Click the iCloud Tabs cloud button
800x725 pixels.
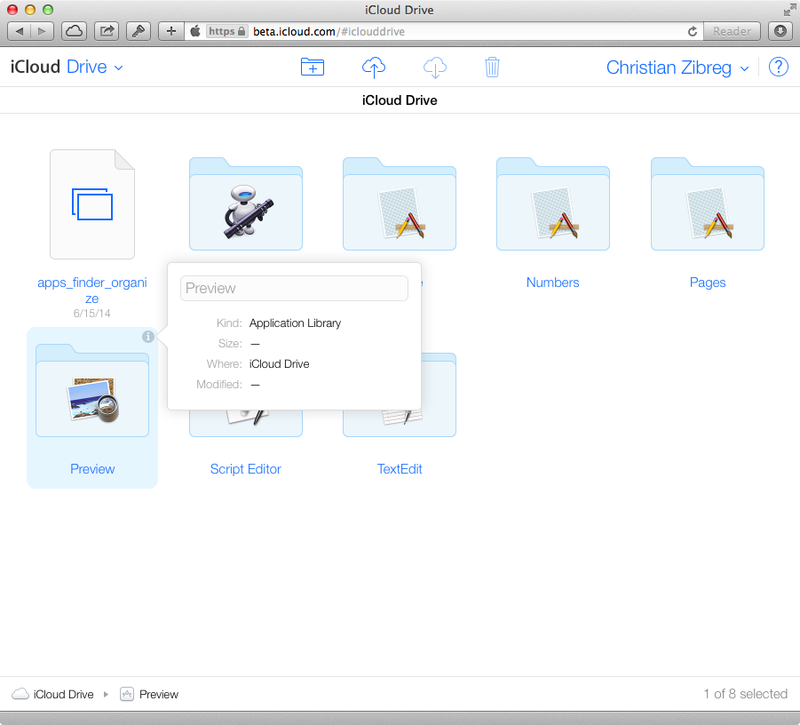74,31
